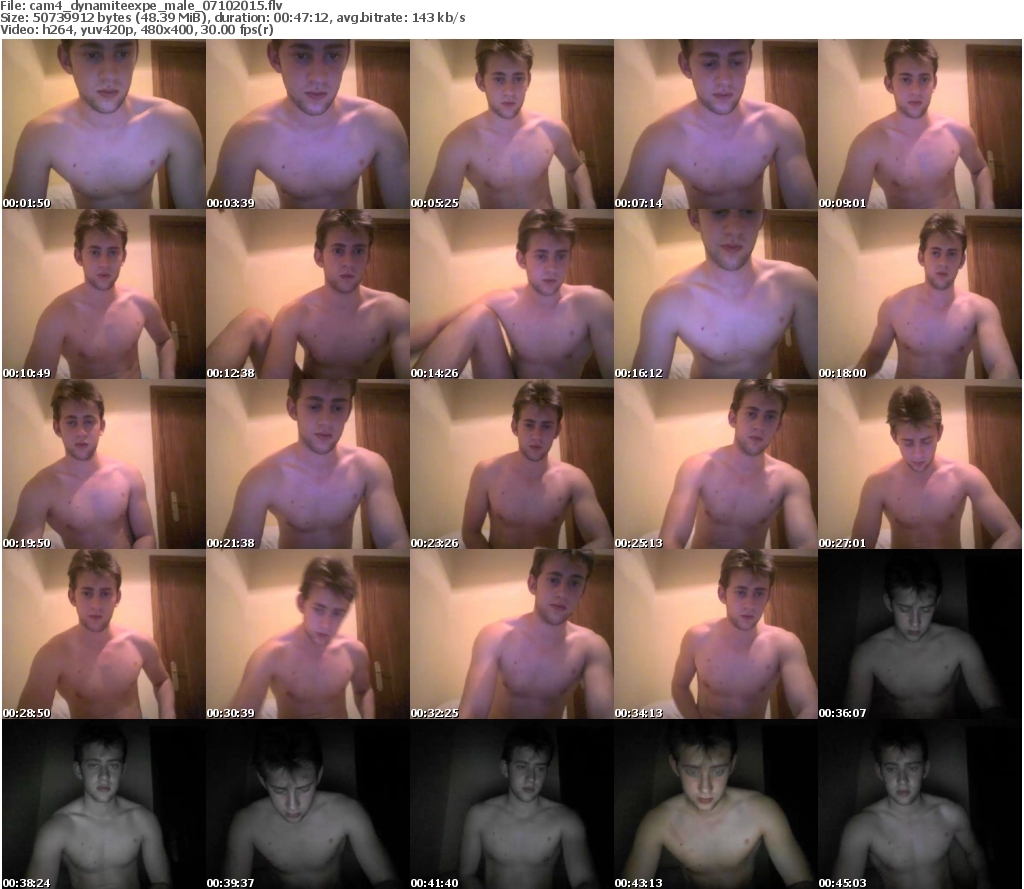The height and width of the screenshot is (889, 1024).
Task: Select the thumbnail timestamped 00:30:39
Action: pyautogui.click(x=308, y=634)
